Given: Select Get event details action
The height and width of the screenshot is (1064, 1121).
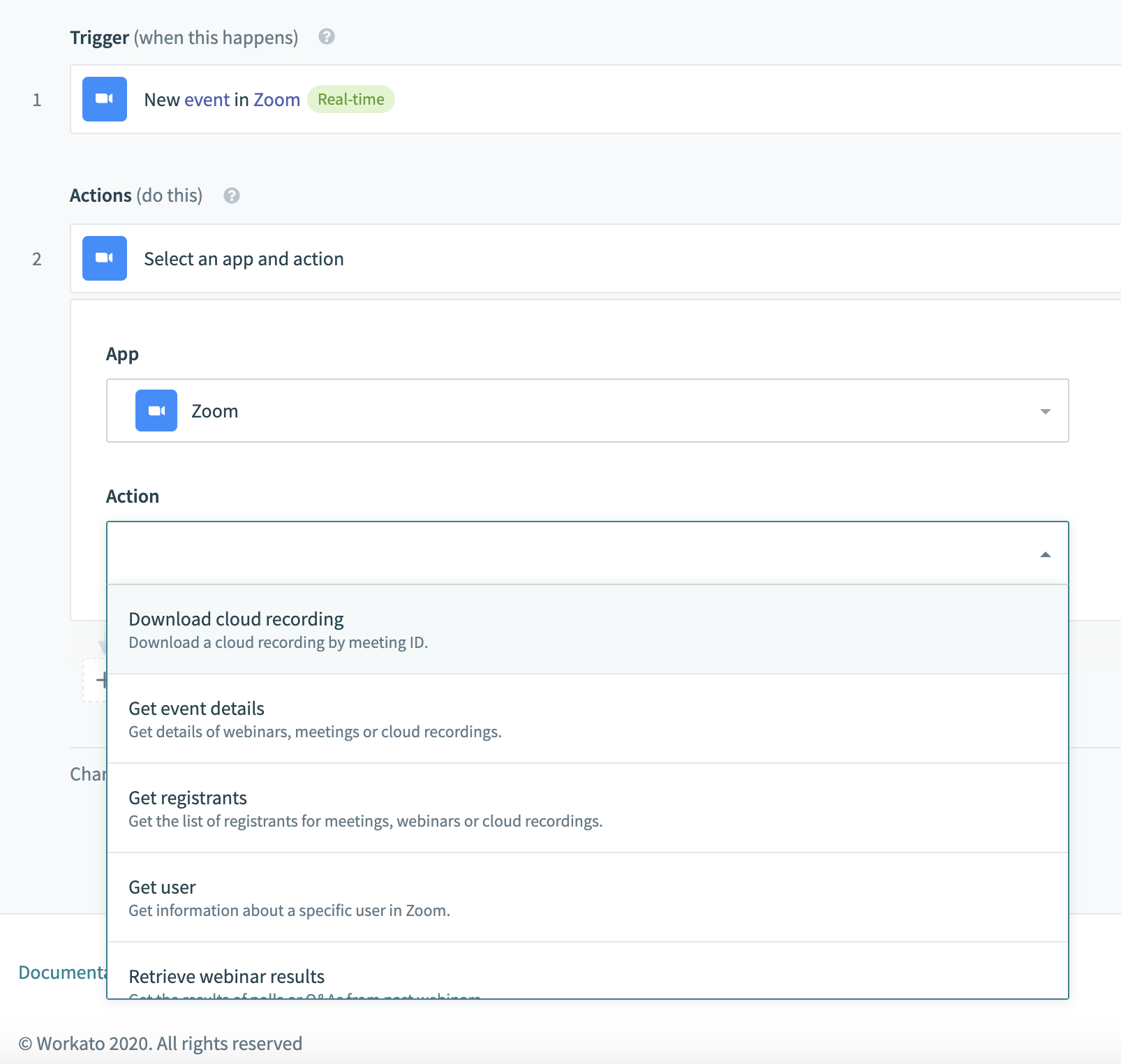Looking at the screenshot, I should (x=587, y=718).
